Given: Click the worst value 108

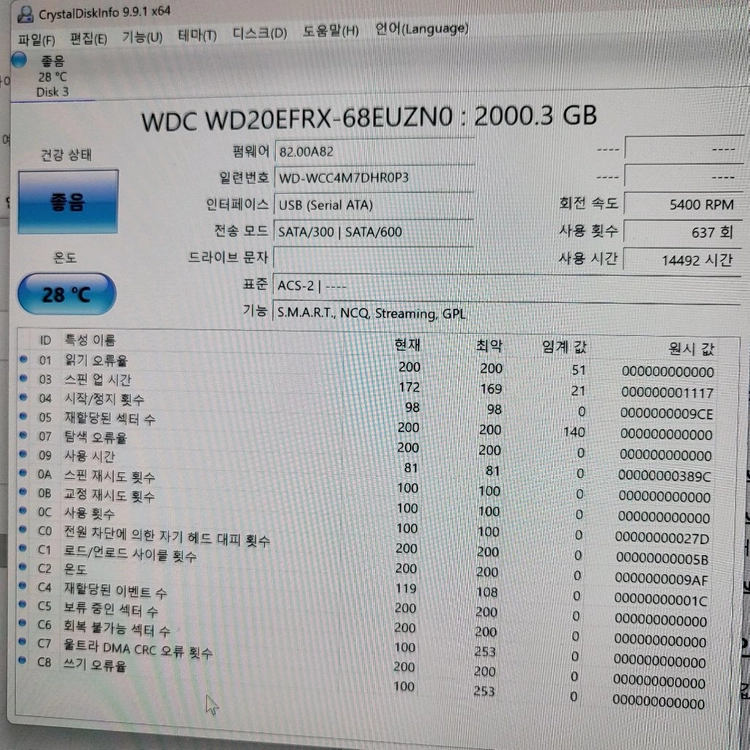Looking at the screenshot, I should (487, 592).
